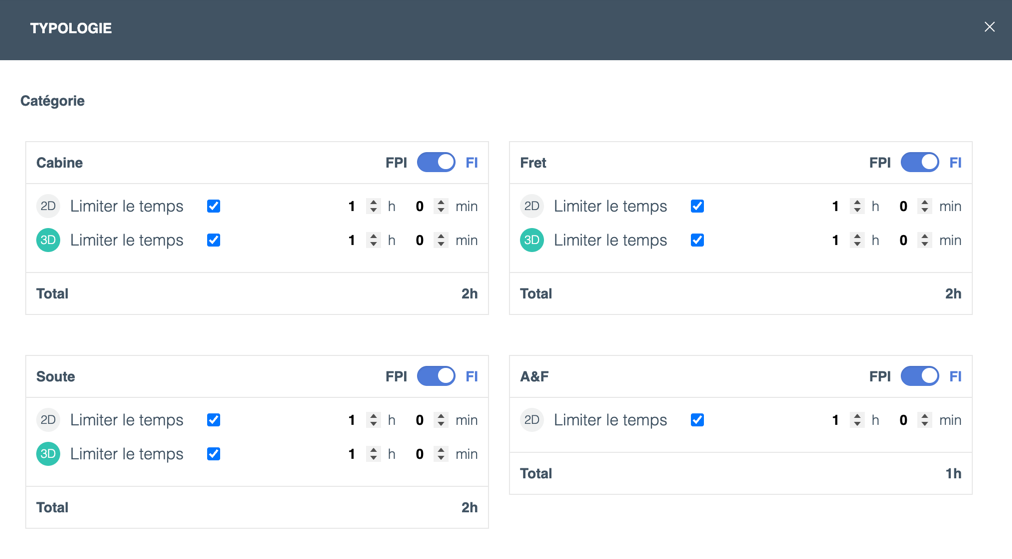This screenshot has width=1012, height=559.
Task: Click the 2D badge in Fret
Action: [532, 206]
